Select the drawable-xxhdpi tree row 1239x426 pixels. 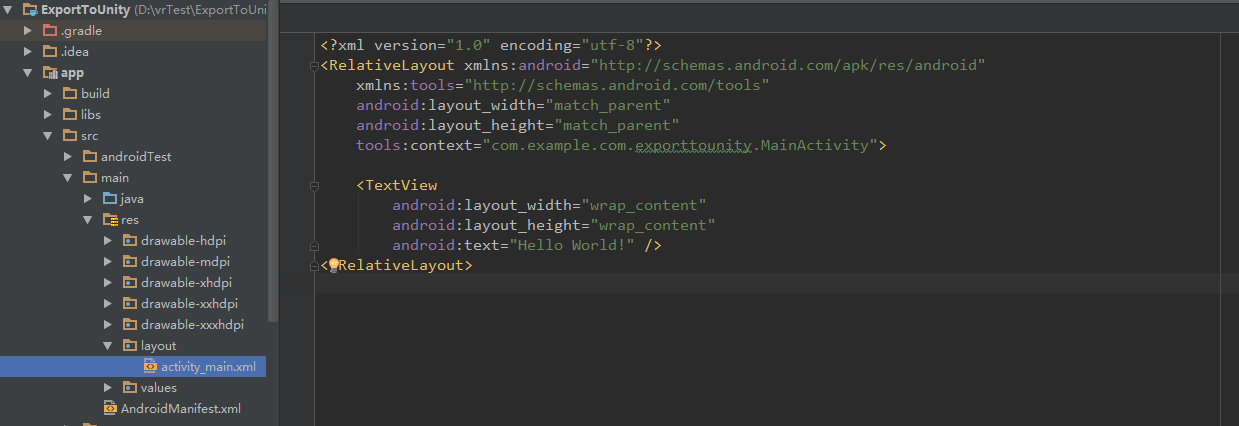click(x=133, y=303)
